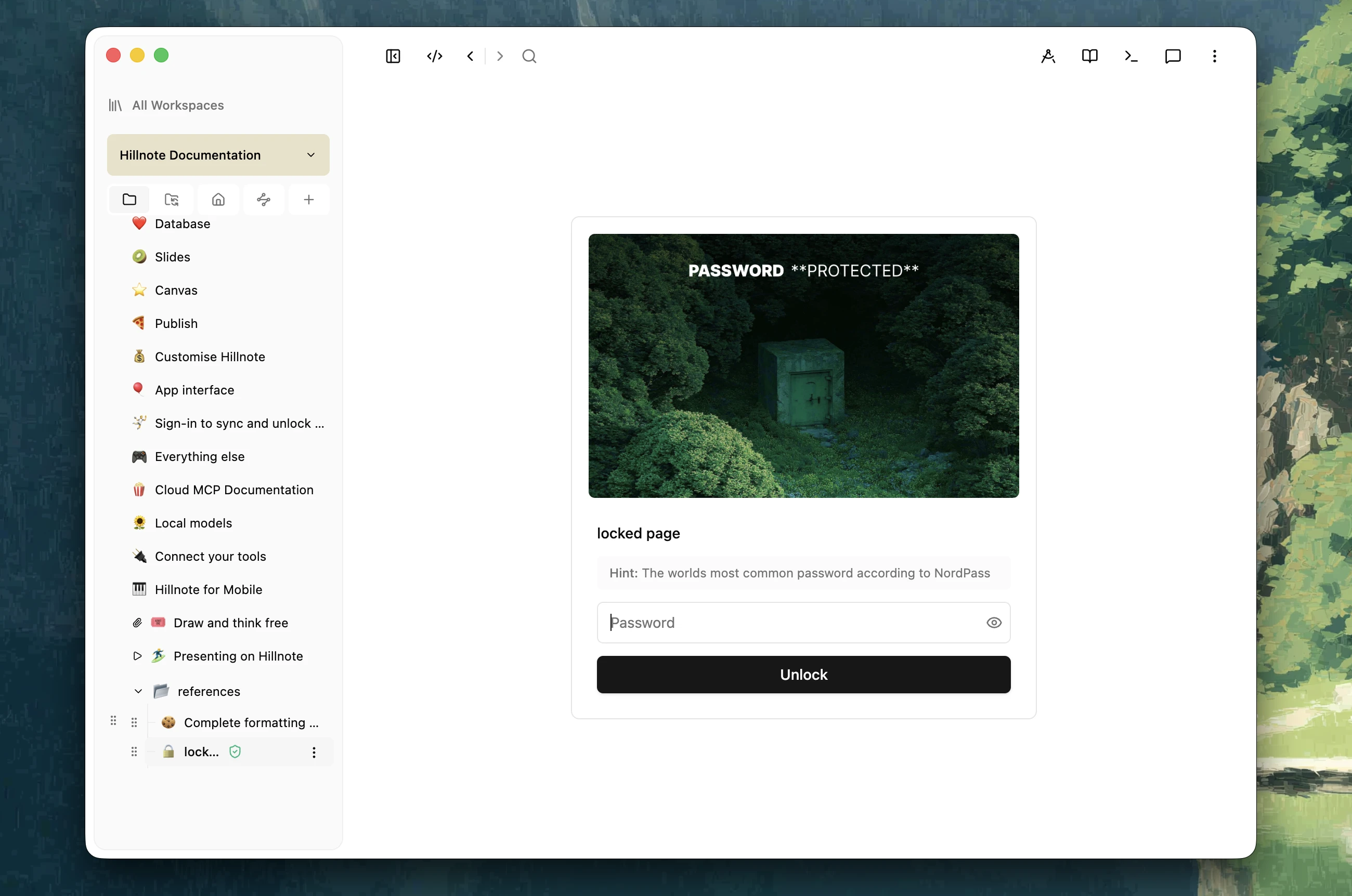This screenshot has height=896, width=1352.
Task: Click the paperclip icon beside Draw and think
Action: pyautogui.click(x=137, y=623)
